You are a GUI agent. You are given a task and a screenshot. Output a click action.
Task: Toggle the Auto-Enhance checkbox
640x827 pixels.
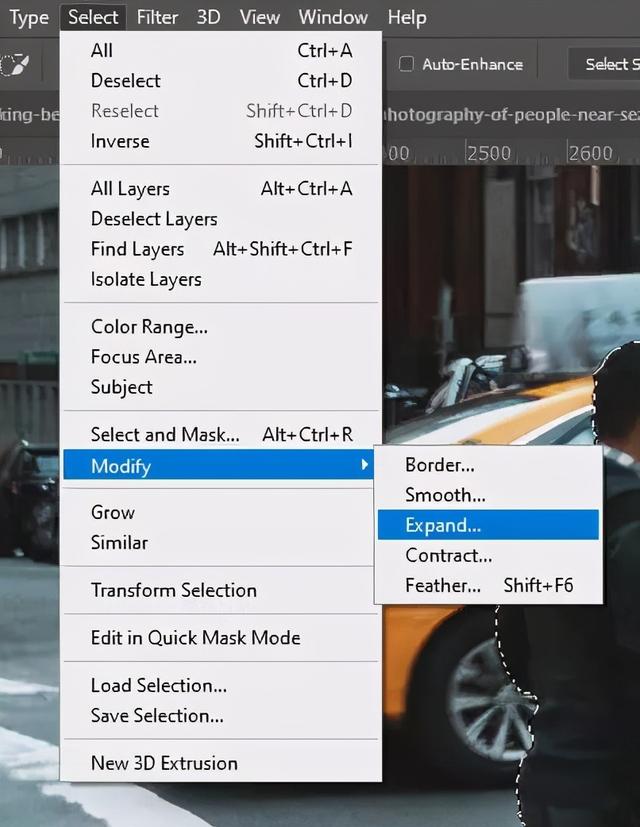[x=406, y=64]
